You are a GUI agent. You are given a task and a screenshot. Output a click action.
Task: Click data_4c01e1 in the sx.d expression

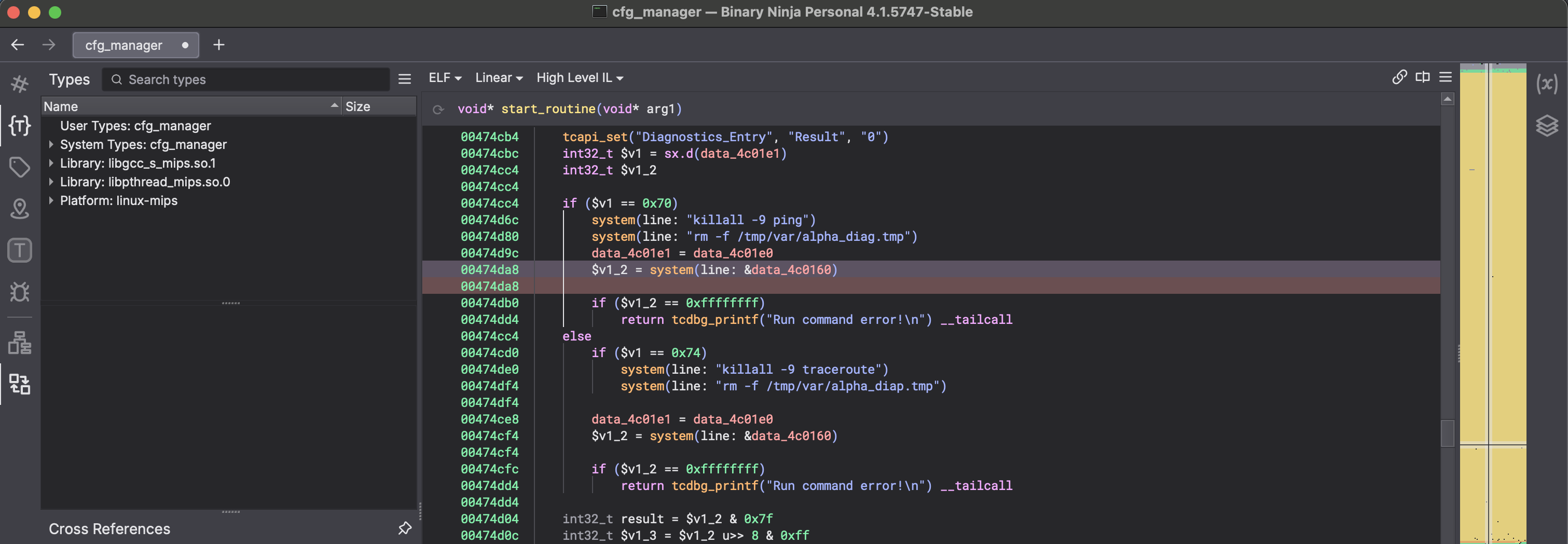coord(739,154)
